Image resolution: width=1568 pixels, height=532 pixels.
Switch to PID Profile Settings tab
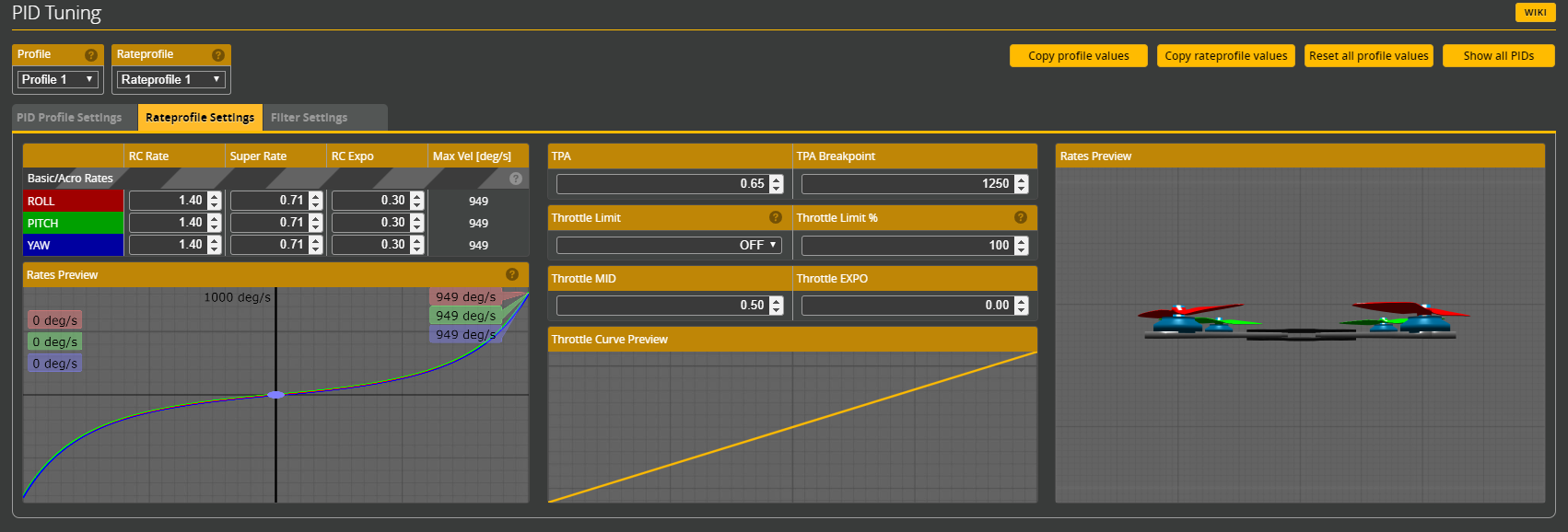[x=70, y=118]
